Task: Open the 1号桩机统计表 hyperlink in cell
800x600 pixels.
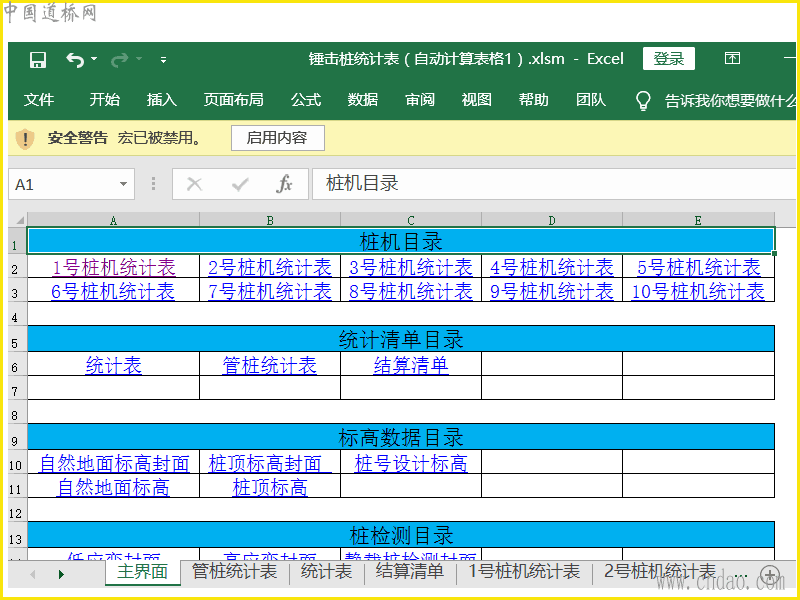Action: 113,268
